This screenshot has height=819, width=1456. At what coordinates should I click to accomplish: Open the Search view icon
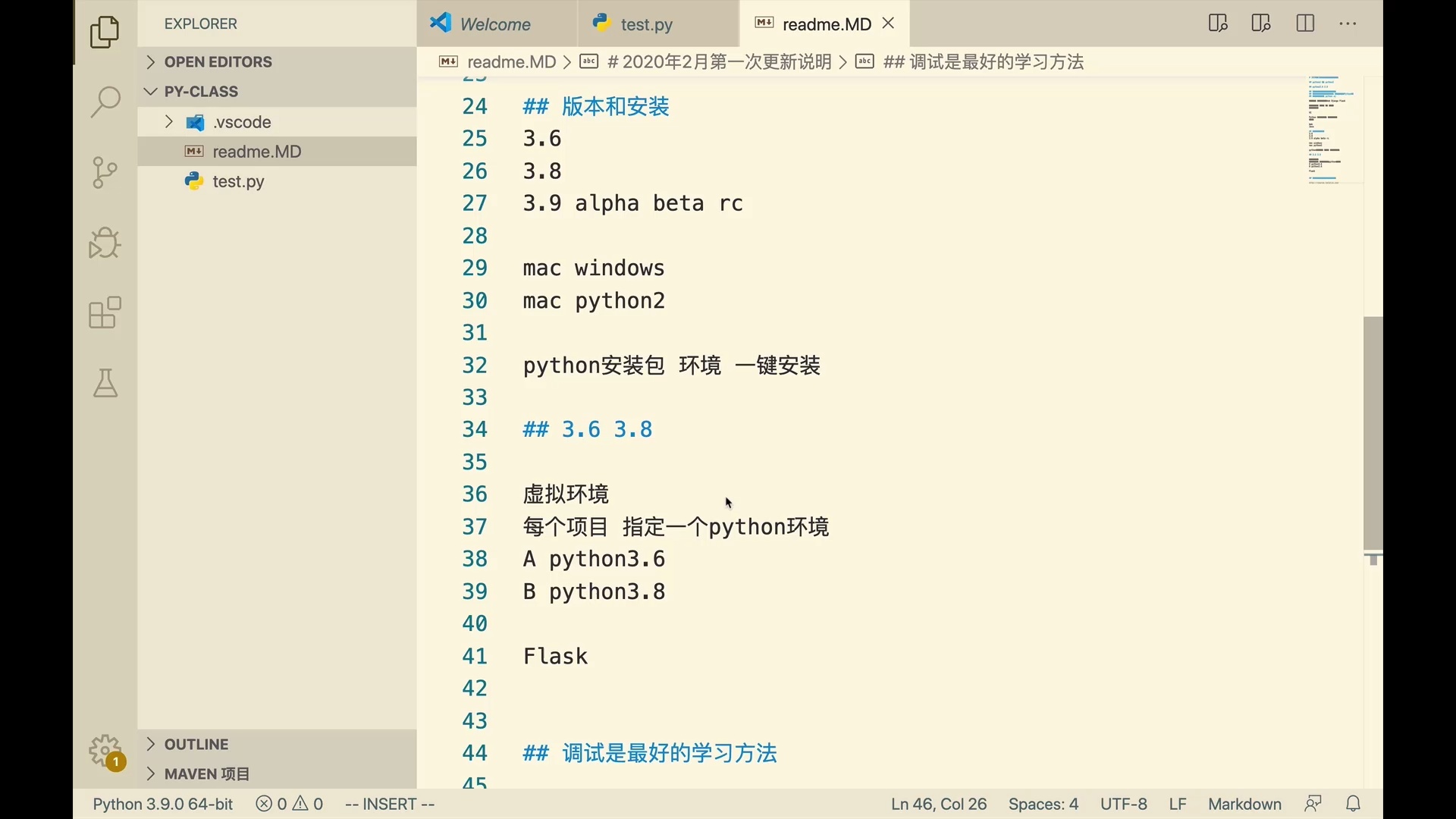(105, 102)
